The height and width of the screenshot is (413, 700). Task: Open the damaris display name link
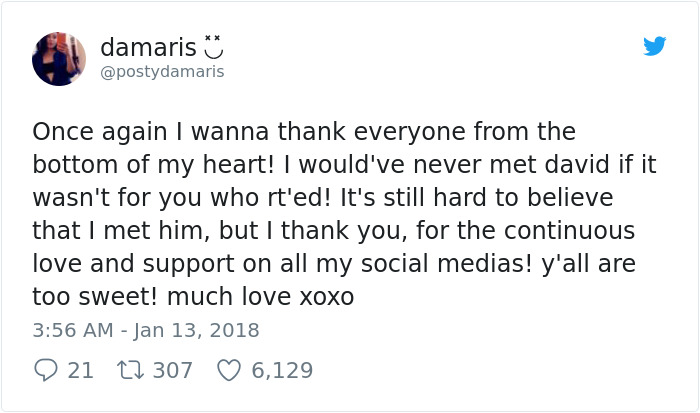pos(148,47)
